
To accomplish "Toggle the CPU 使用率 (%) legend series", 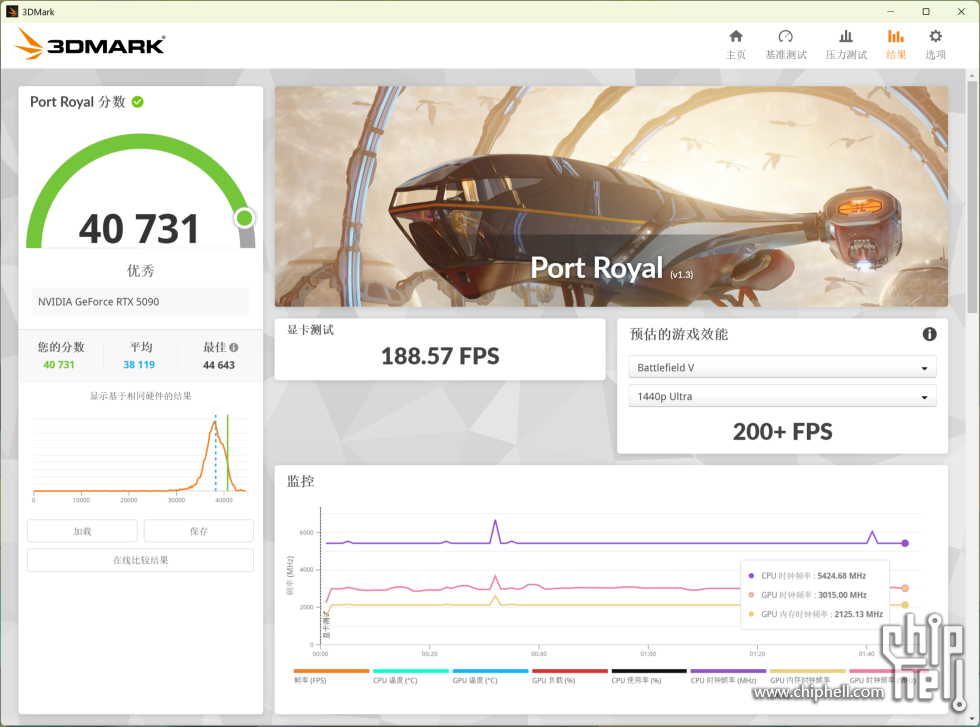I will [x=649, y=677].
